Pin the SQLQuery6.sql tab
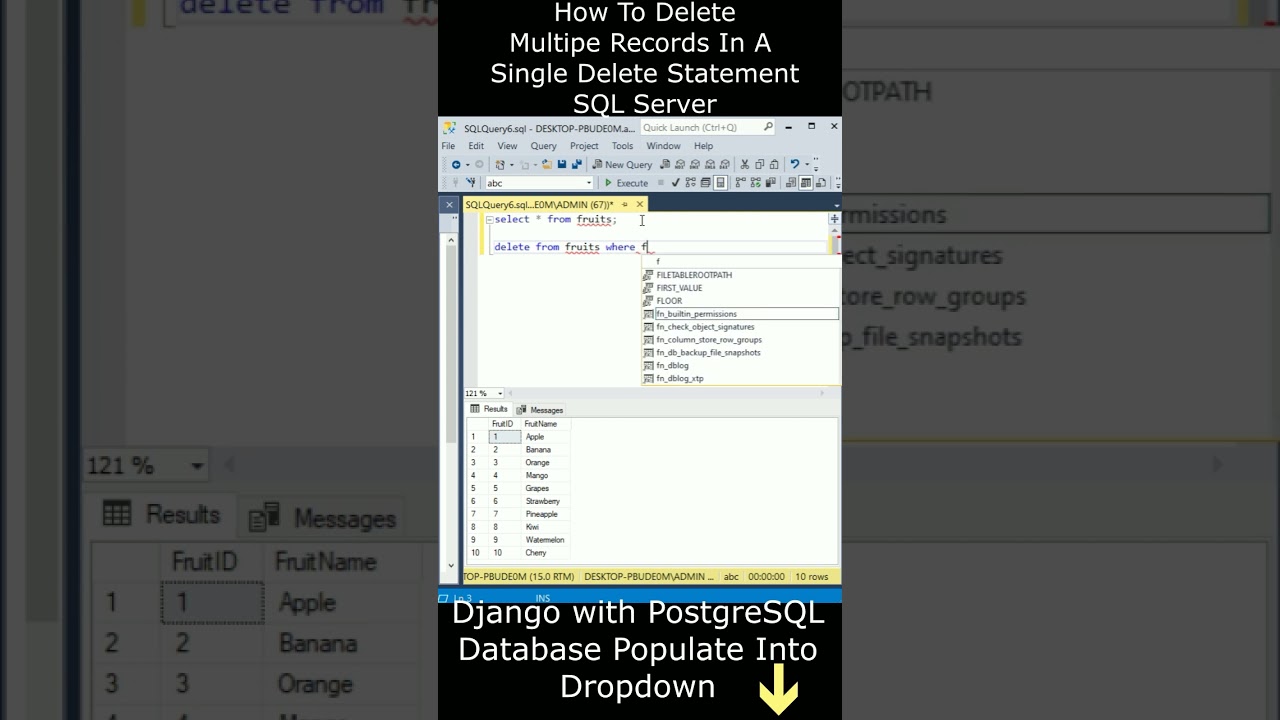This screenshot has width=1280, height=720. pyautogui.click(x=625, y=204)
